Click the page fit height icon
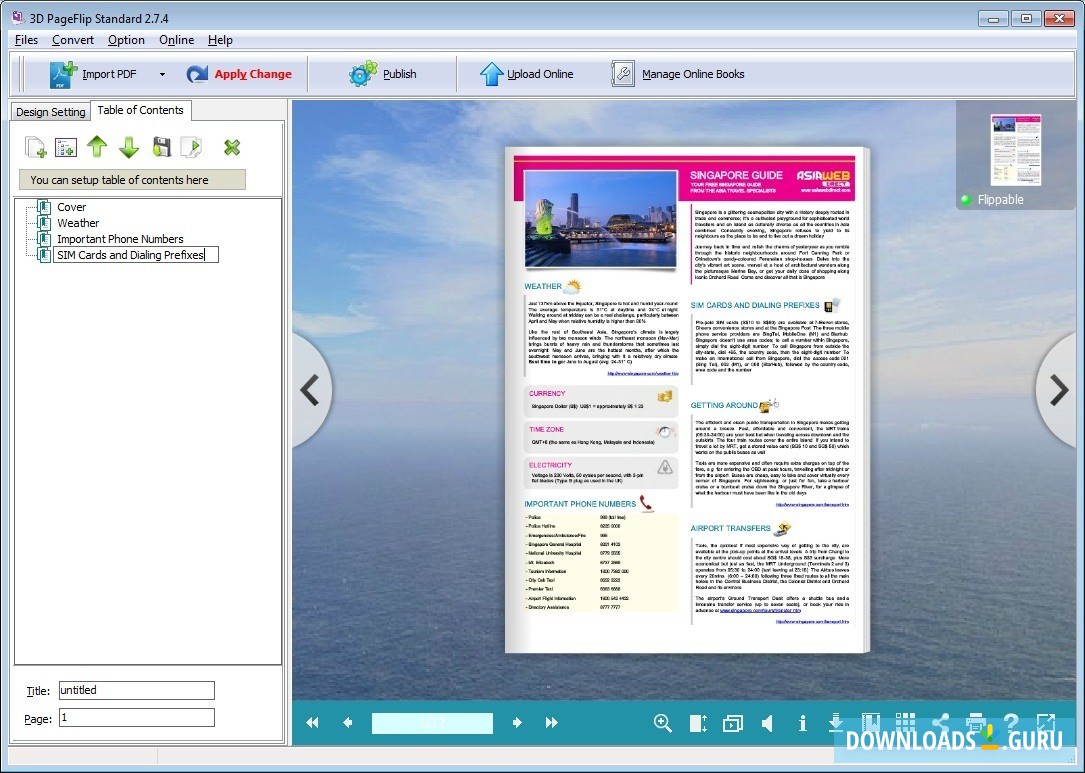 tap(698, 723)
